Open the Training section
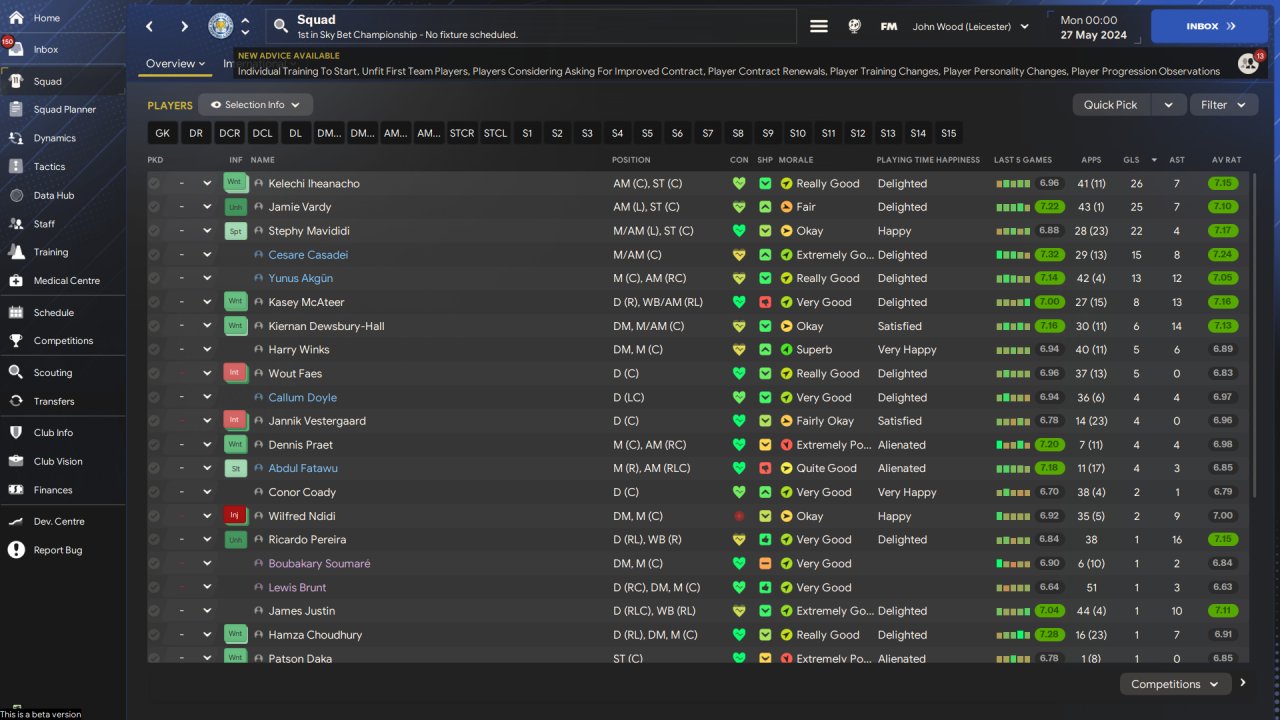This screenshot has width=1280, height=720. pyautogui.click(x=63, y=252)
